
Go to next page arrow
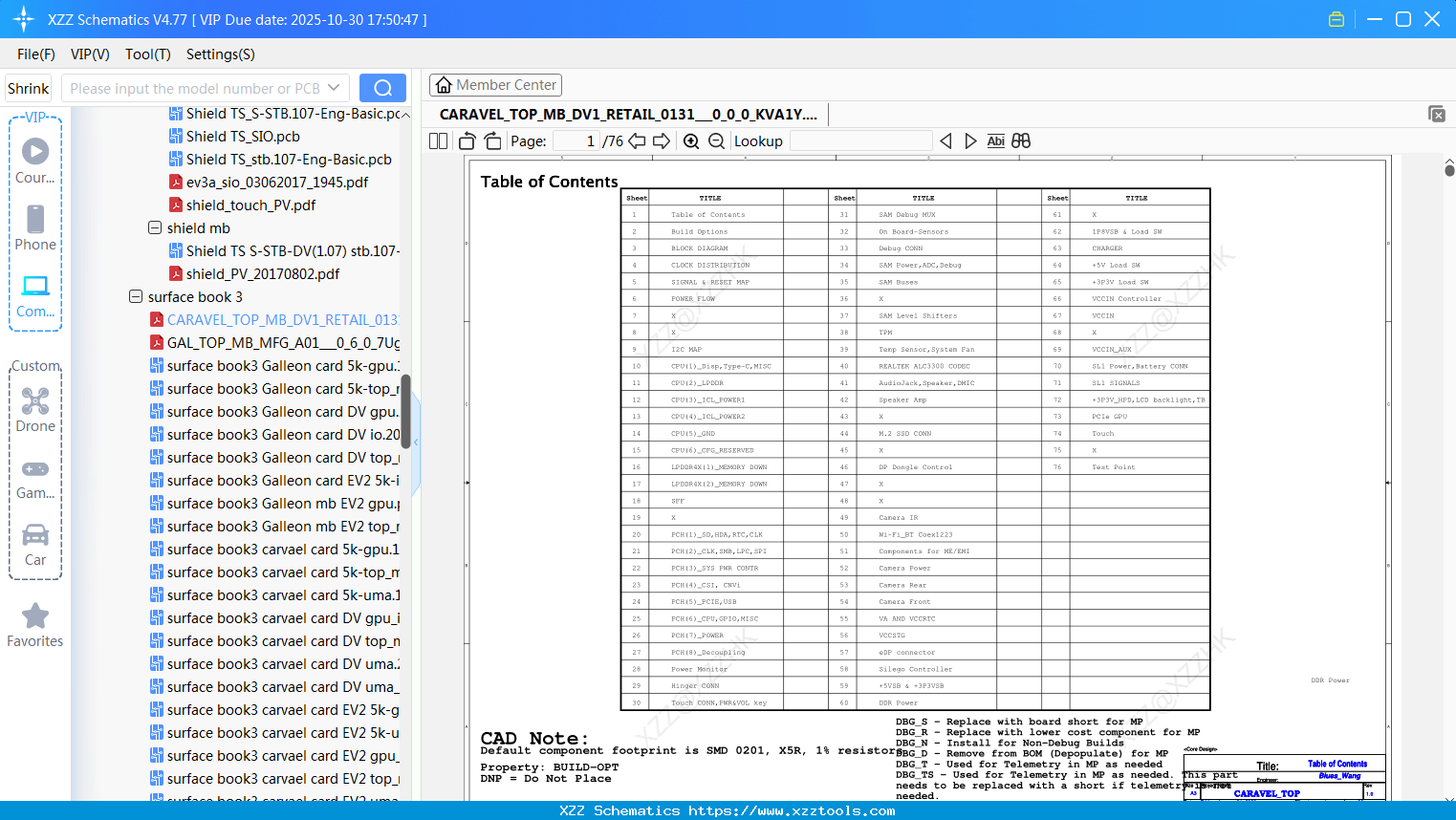tap(662, 140)
